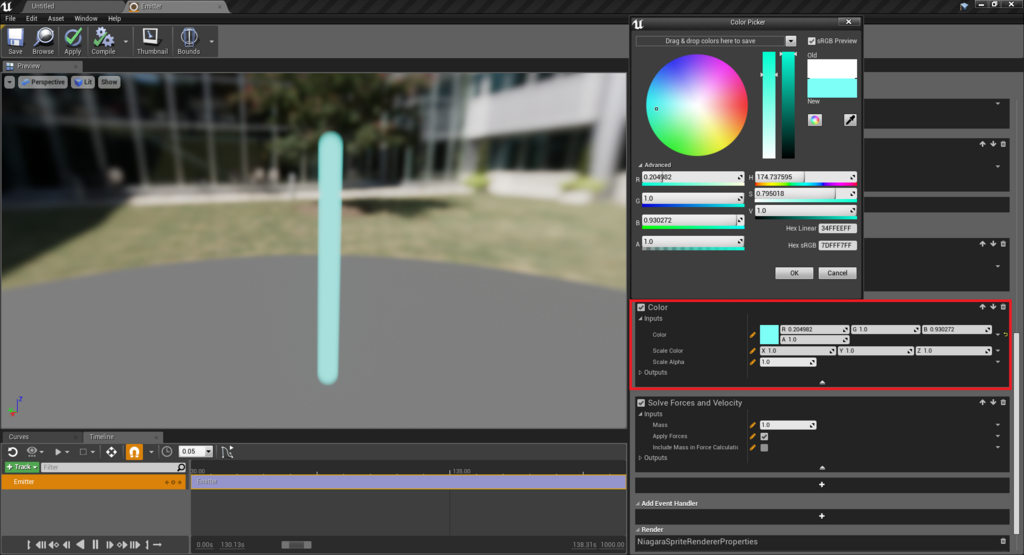Step forward one frame in timeline
1024x555 pixels.
pos(109,545)
